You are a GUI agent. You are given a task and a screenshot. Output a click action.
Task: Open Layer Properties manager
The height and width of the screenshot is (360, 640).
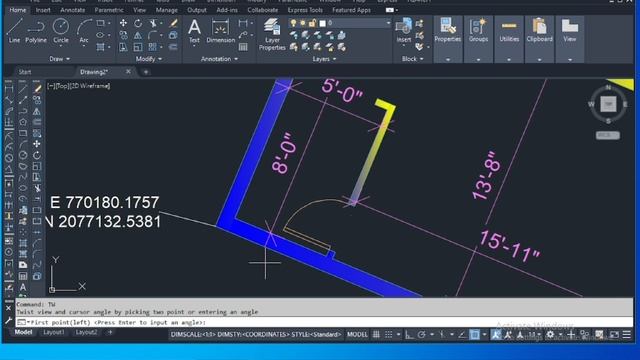272,34
